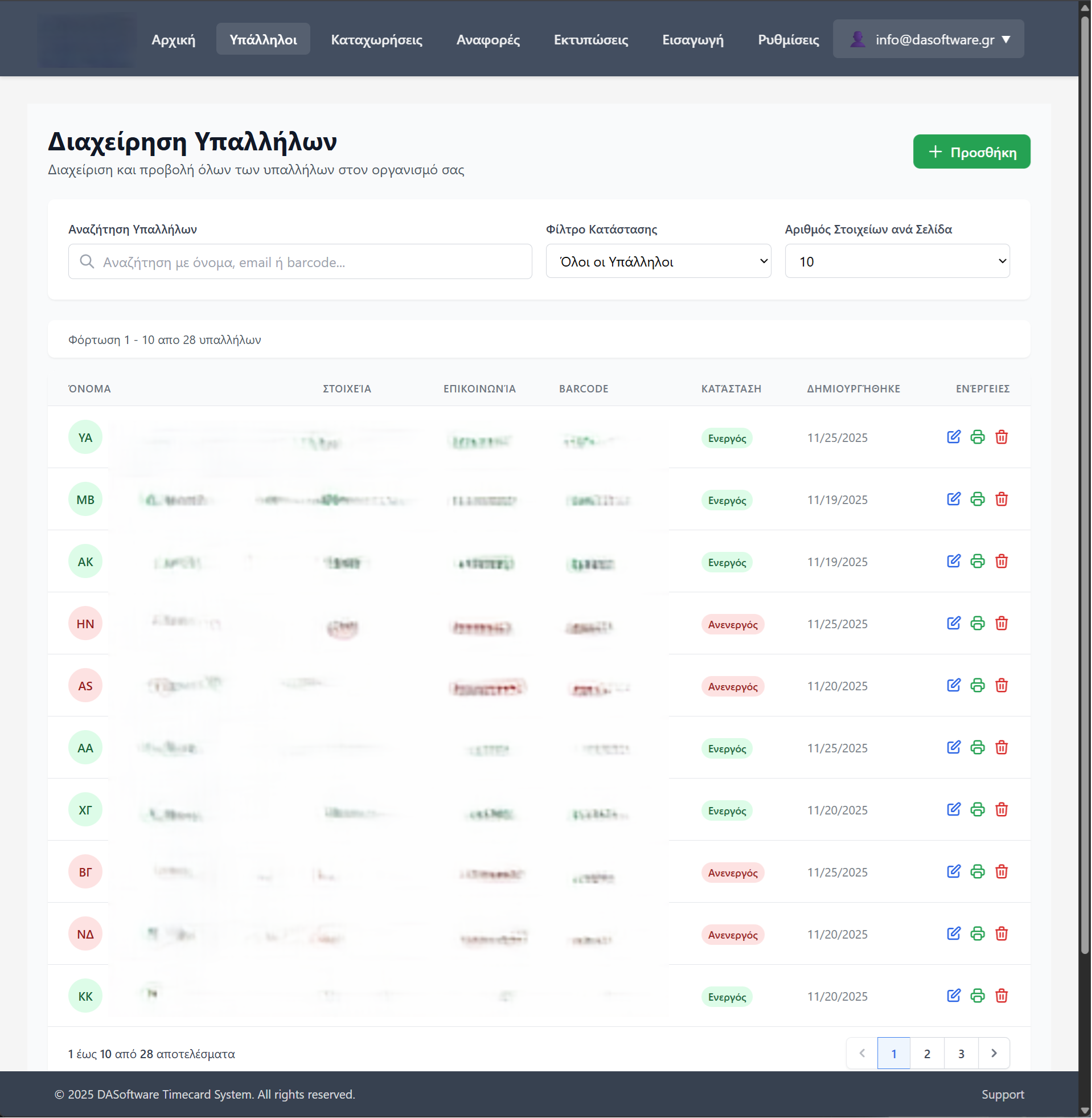The height and width of the screenshot is (1118, 1092).
Task: Click inside the employee search field
Action: (x=299, y=261)
